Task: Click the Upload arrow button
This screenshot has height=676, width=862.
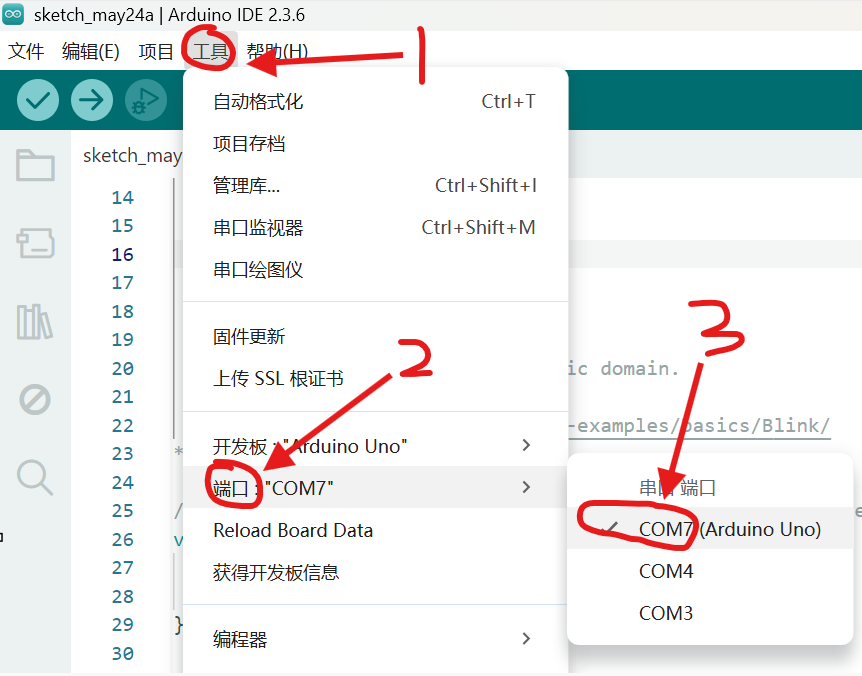Action: 92,100
